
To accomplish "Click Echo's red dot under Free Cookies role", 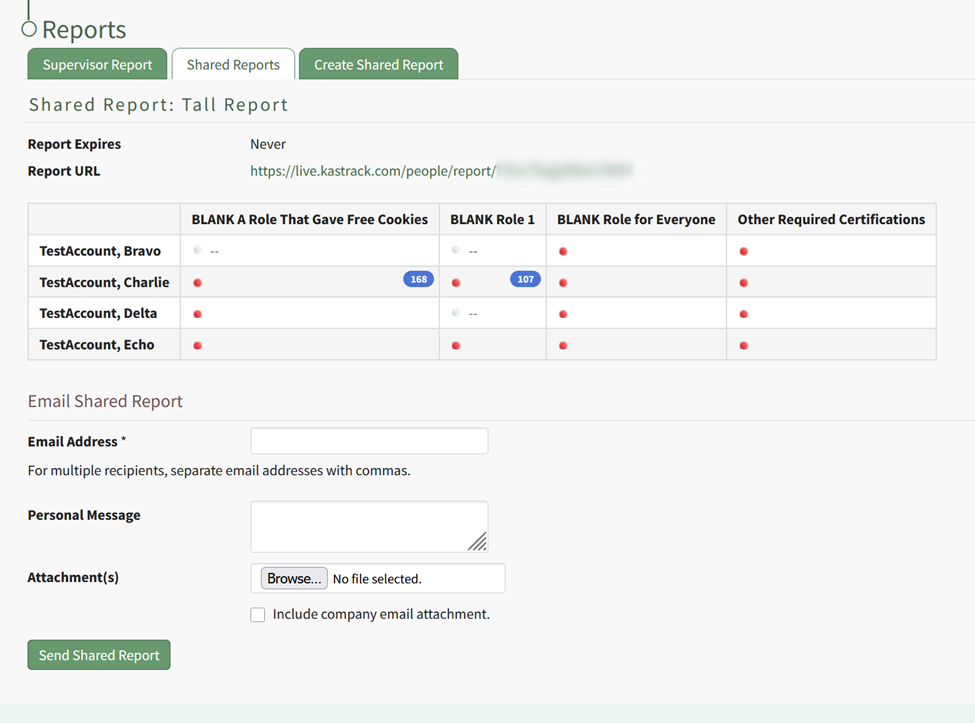I will pyautogui.click(x=198, y=345).
